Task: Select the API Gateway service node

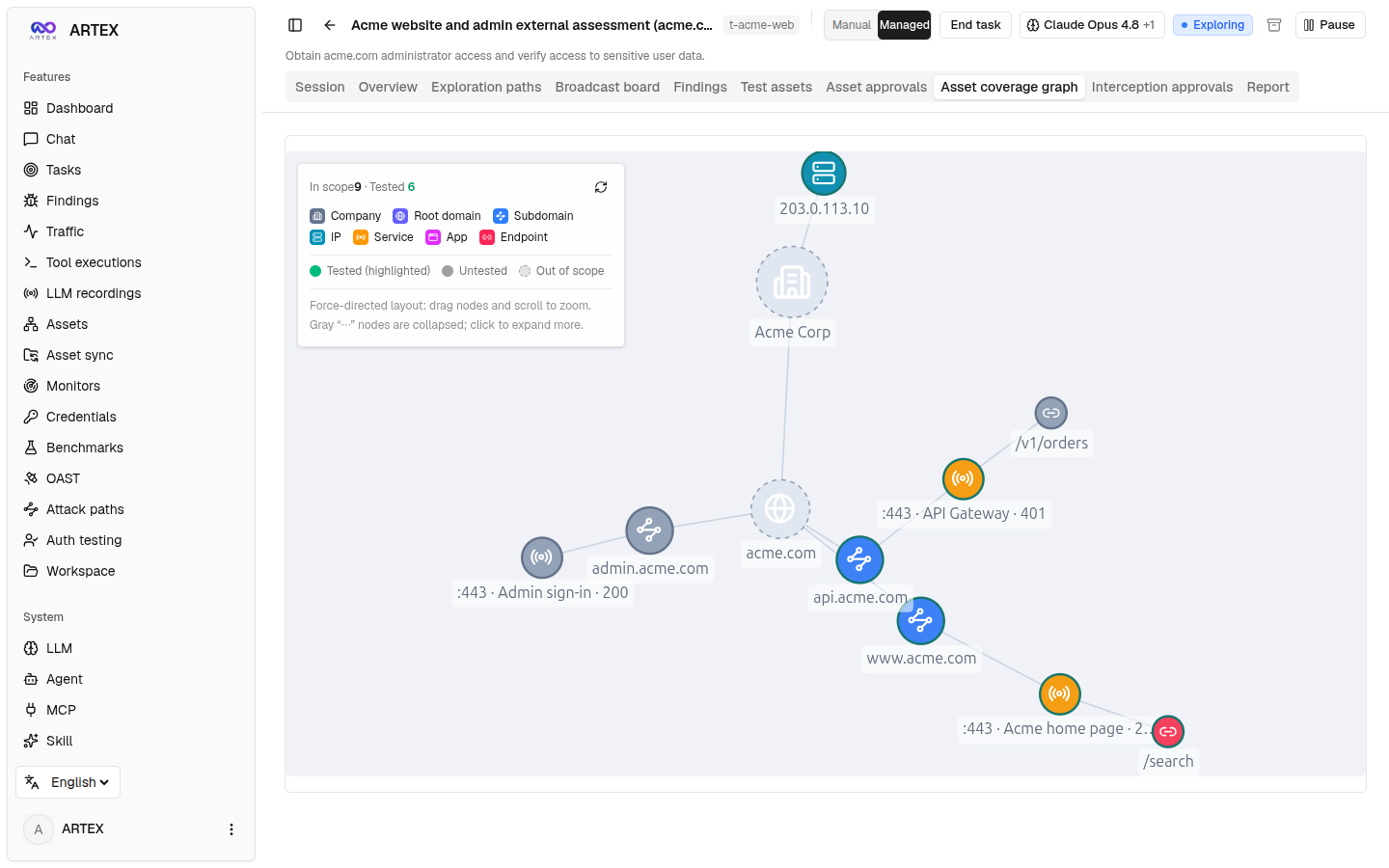Action: tap(963, 478)
